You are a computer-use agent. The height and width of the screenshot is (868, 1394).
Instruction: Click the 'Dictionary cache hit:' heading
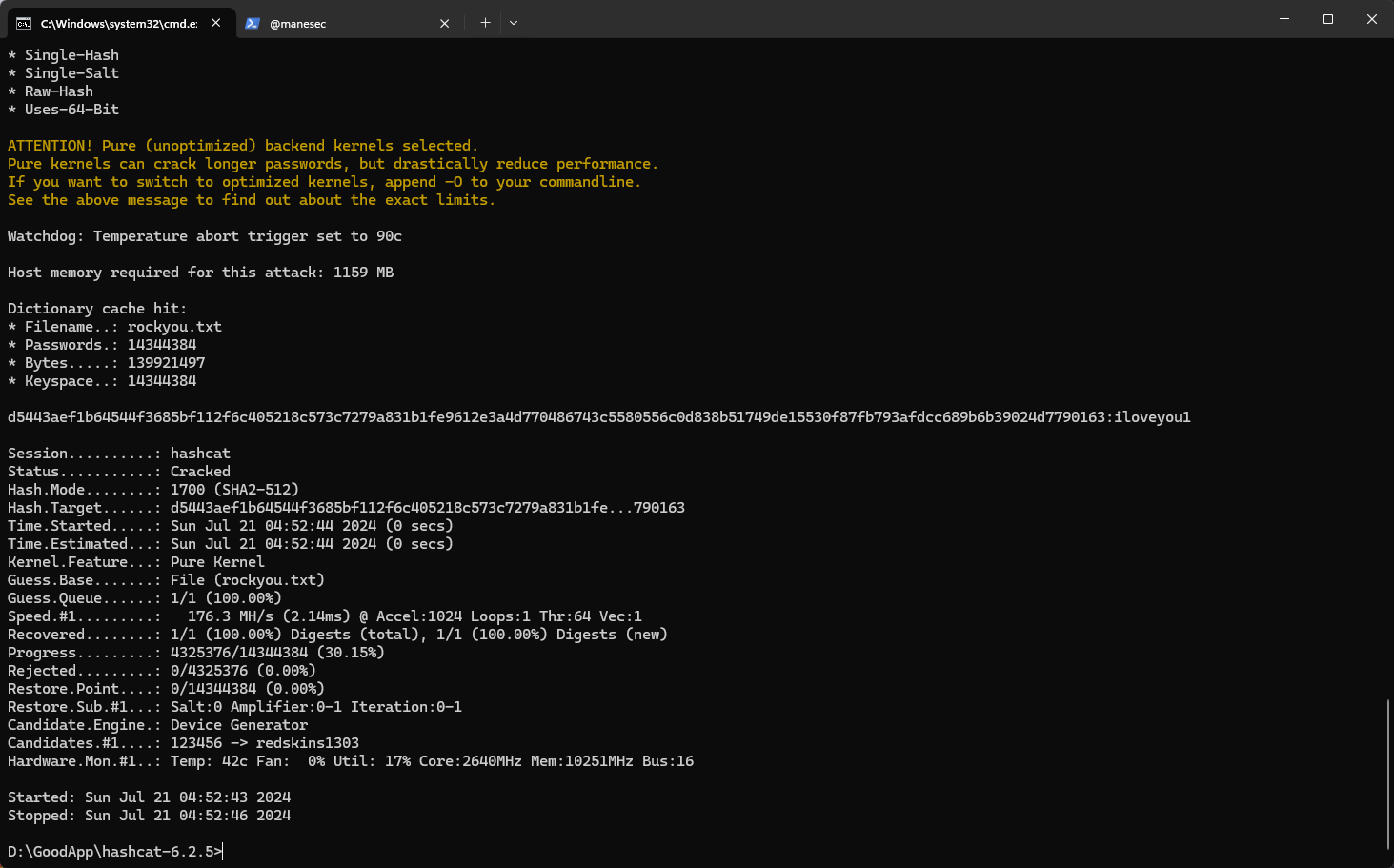click(x=97, y=309)
